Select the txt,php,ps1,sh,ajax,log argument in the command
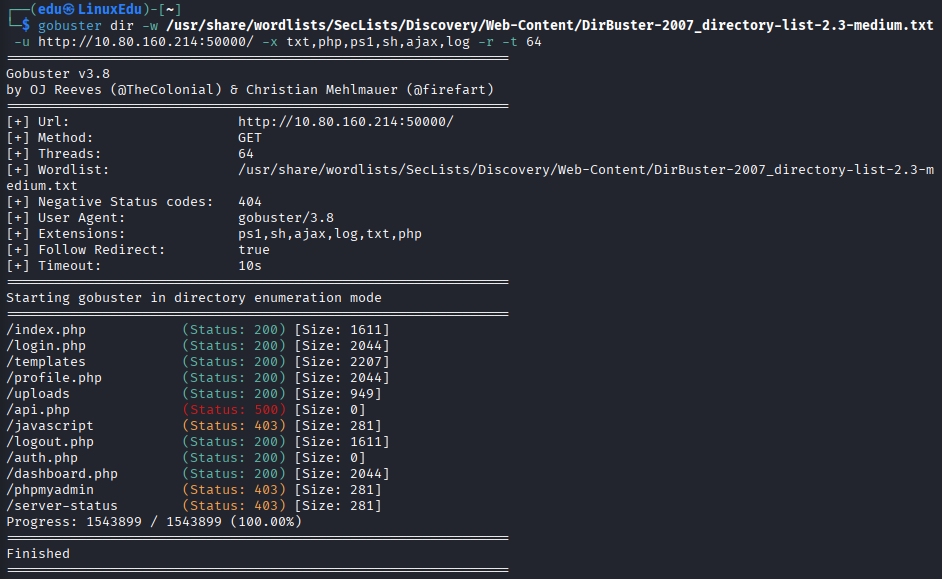 click(x=378, y=41)
